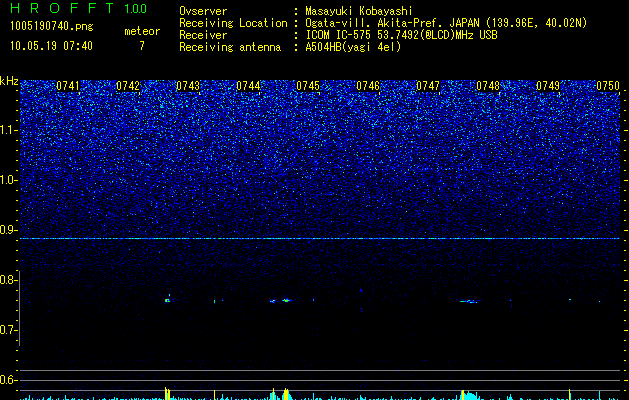Click the 0746 time marker

368,86
